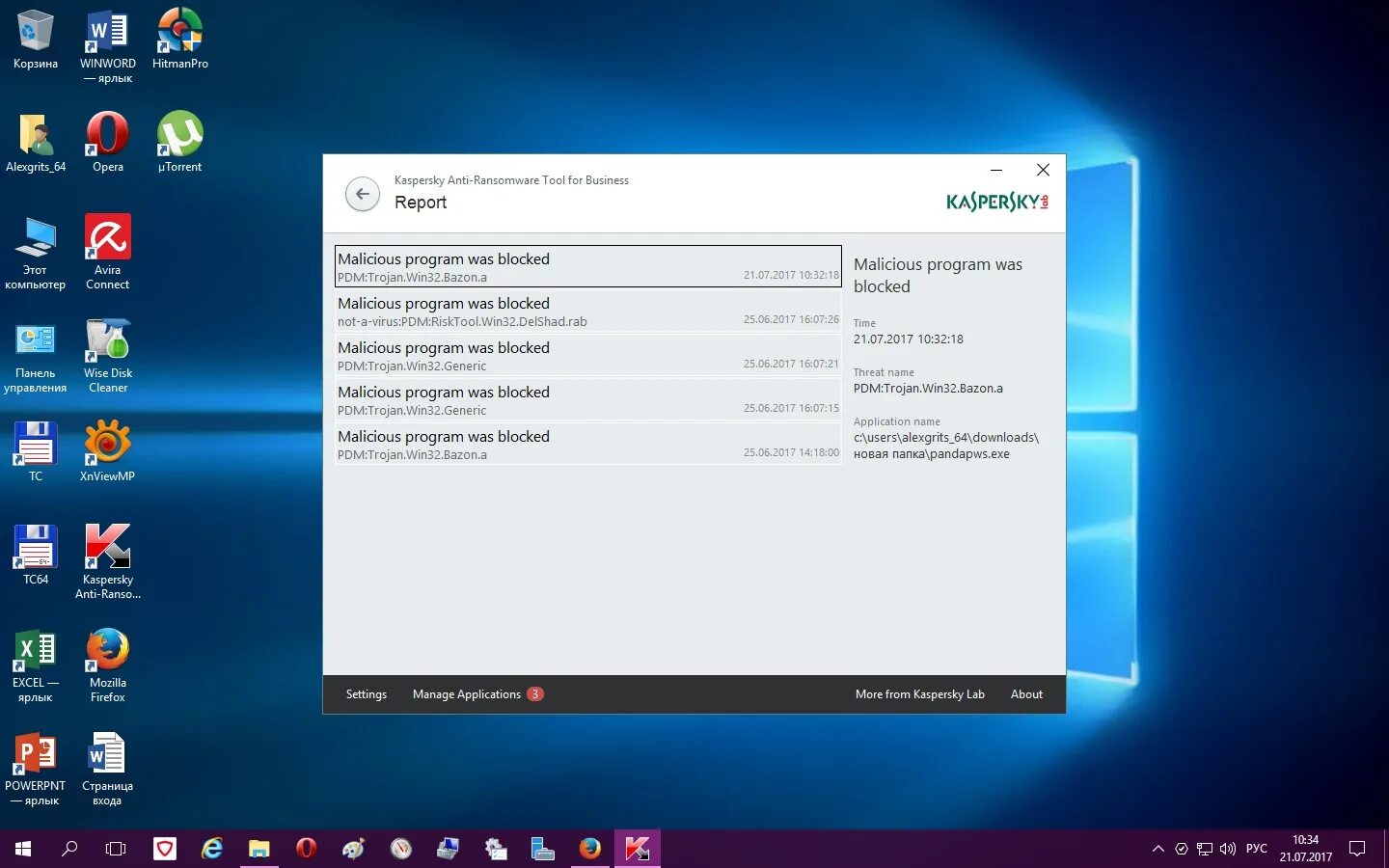Click the volume icon in system tray
Screen dimensions: 1389x868
click(x=1228, y=849)
